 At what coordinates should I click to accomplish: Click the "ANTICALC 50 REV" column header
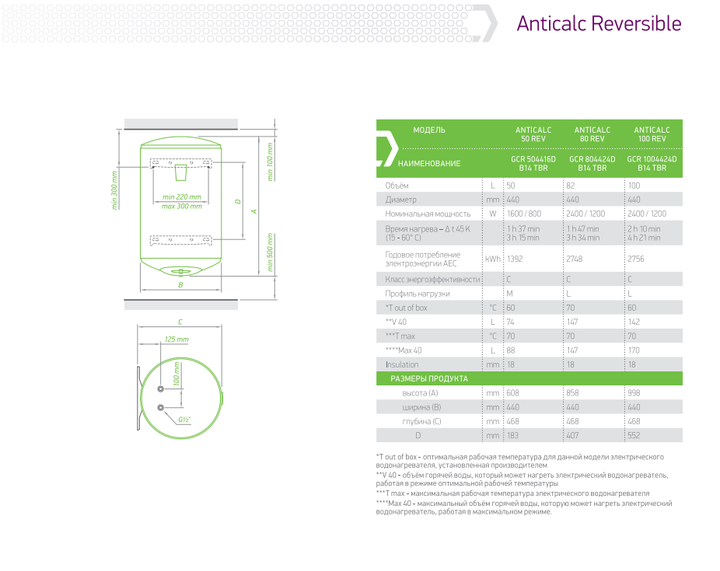coord(533,134)
